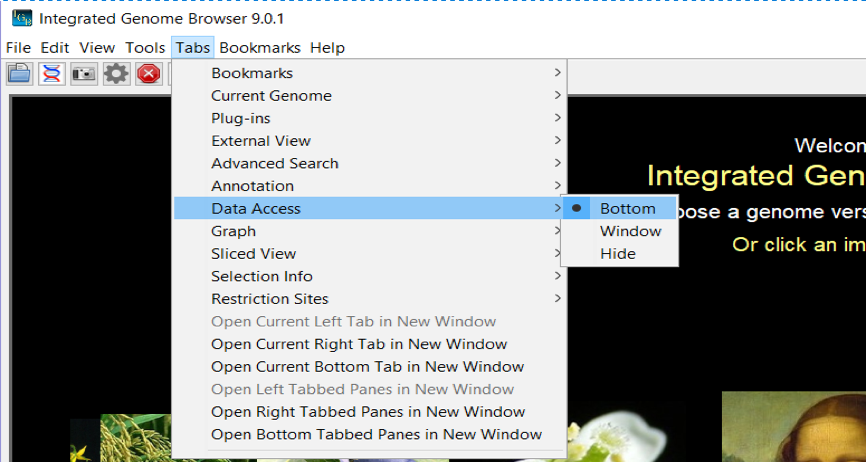Image resolution: width=866 pixels, height=462 pixels.
Task: Click the IGB application logo icon
Action: (22, 18)
